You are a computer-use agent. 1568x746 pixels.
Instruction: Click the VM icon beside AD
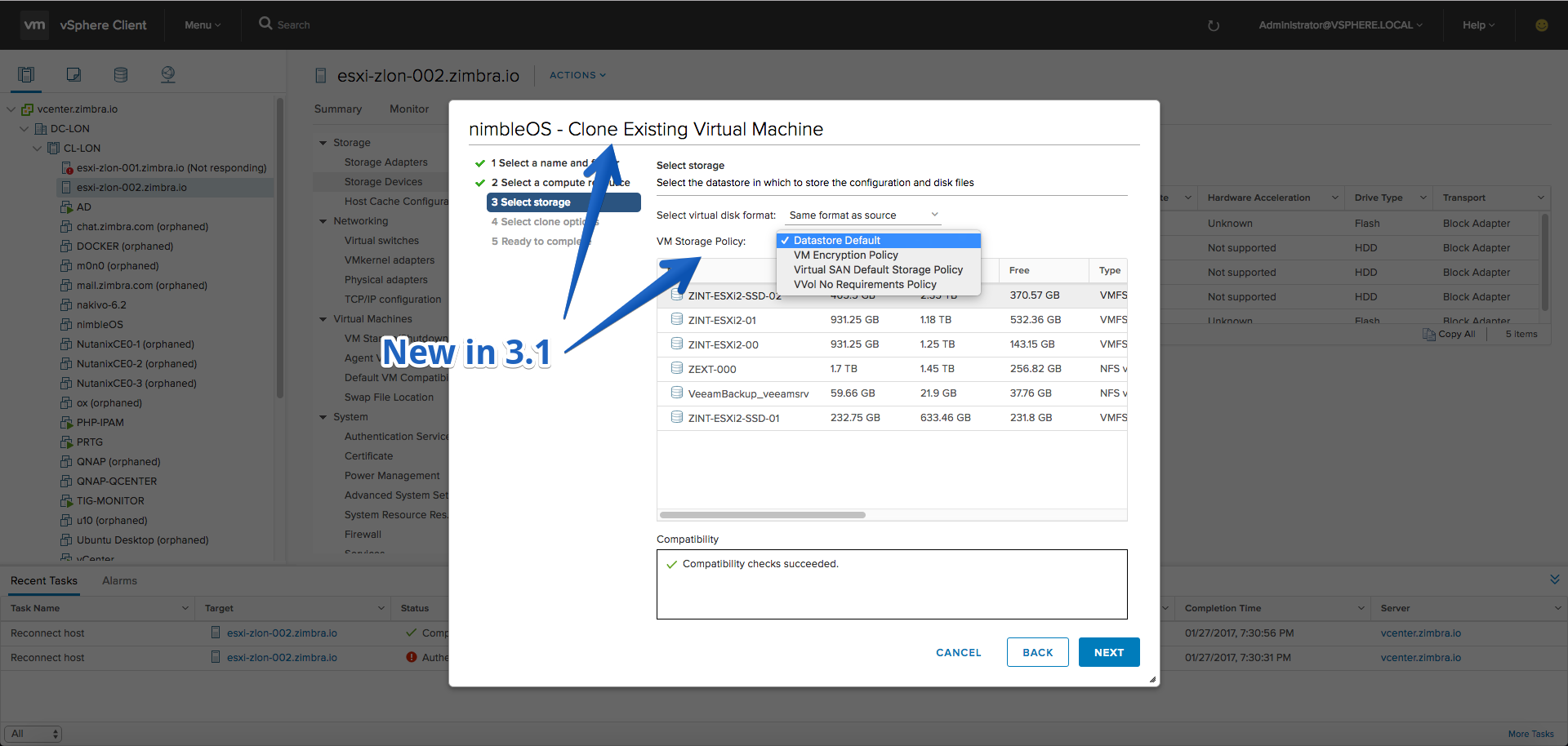(66, 206)
